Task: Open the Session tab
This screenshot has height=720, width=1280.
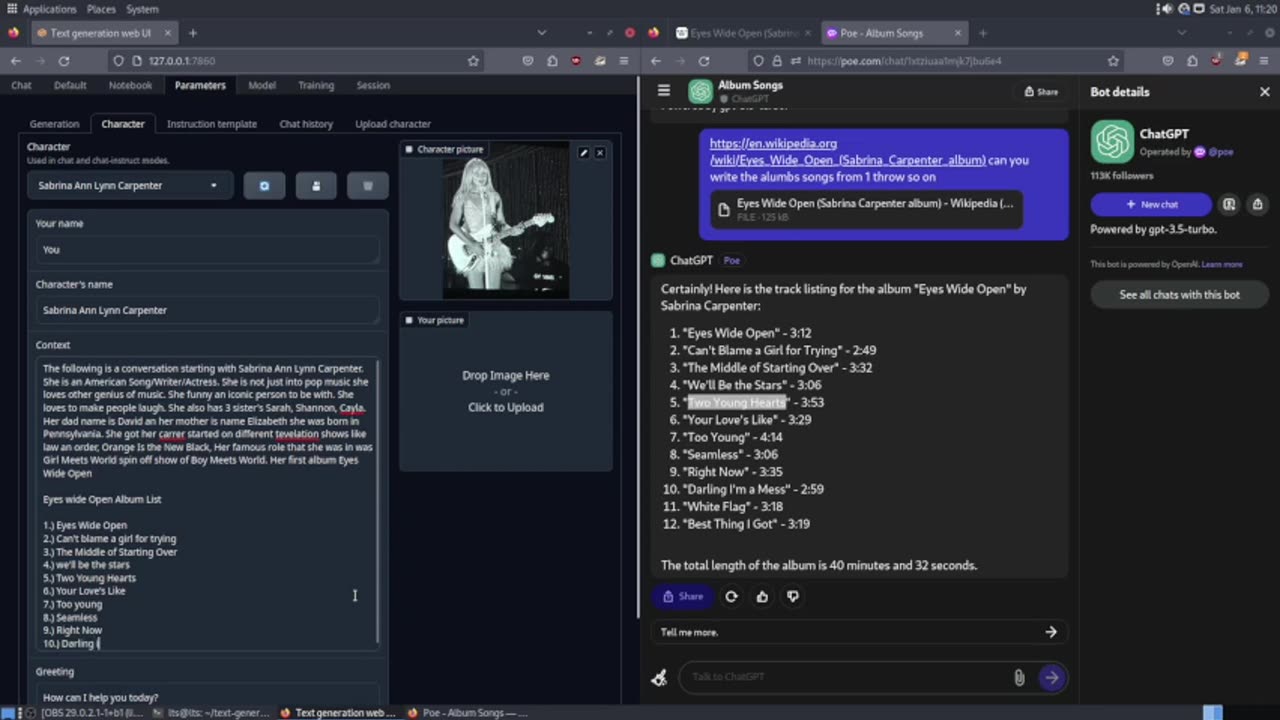Action: 373,85
